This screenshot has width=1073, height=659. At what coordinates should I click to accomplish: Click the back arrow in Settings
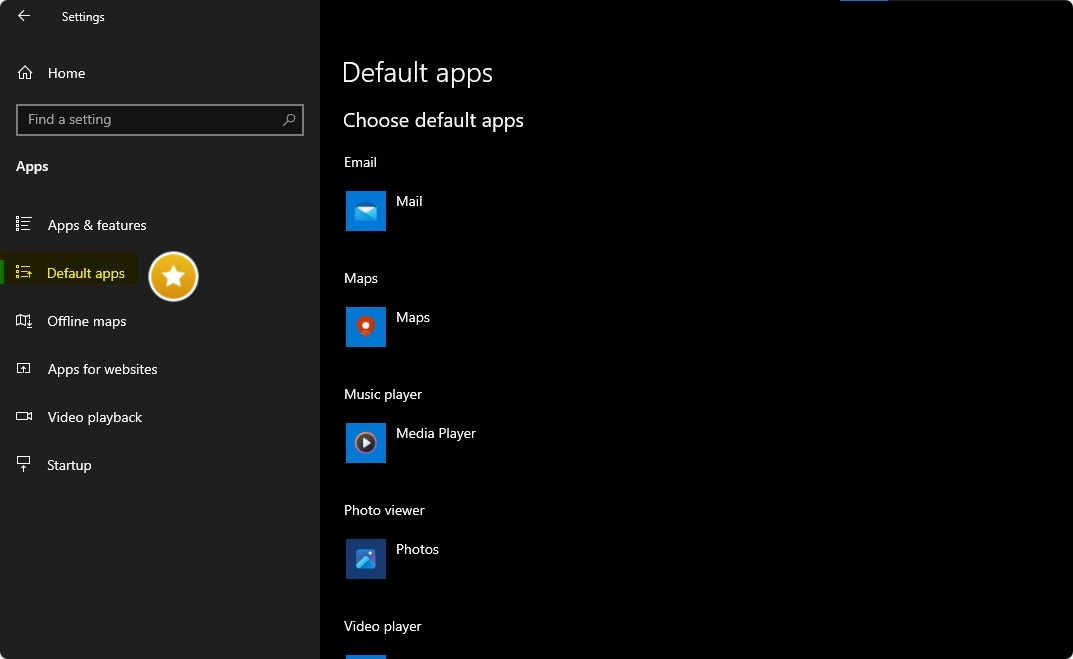[24, 16]
